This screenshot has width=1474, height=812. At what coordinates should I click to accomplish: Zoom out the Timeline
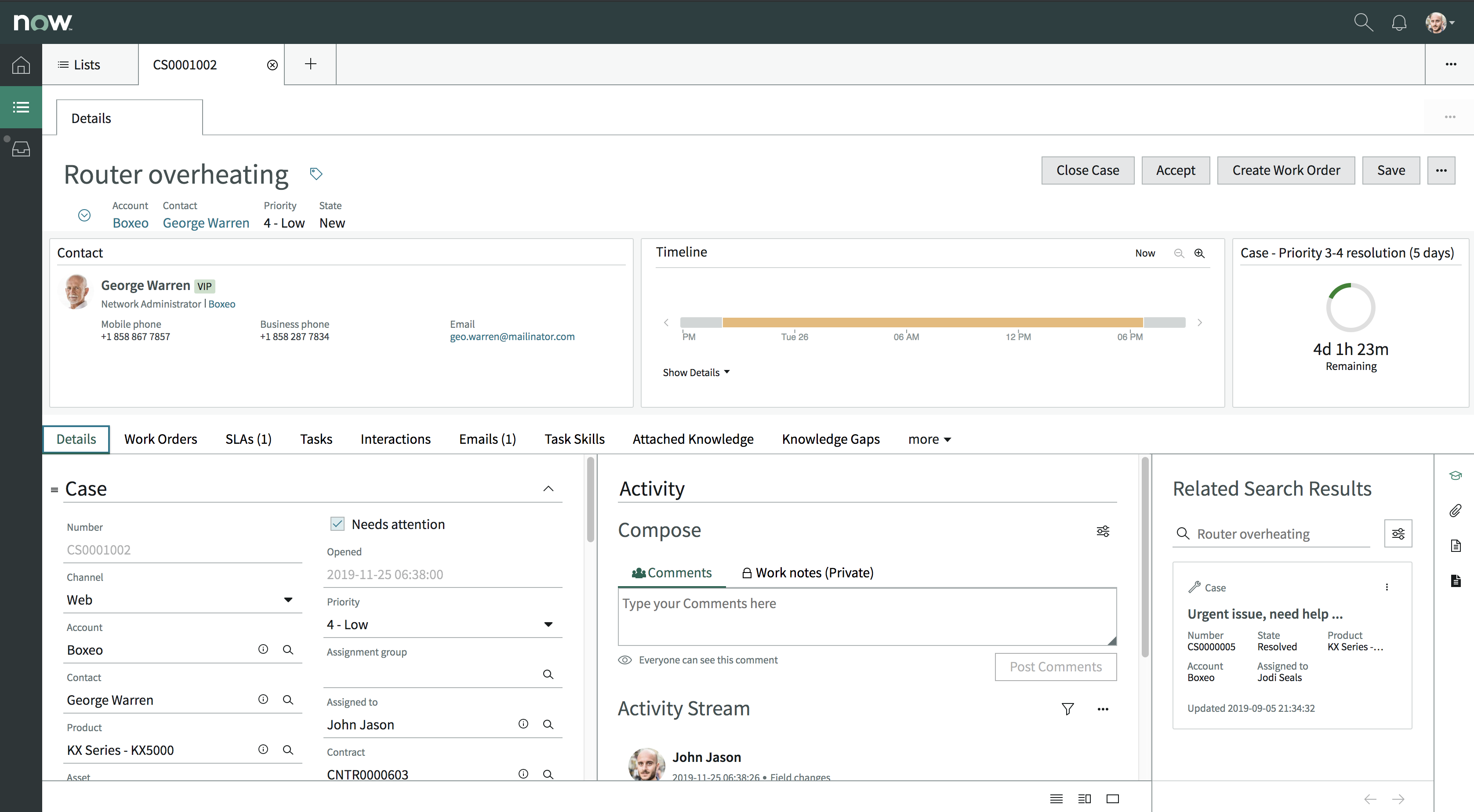pyautogui.click(x=1179, y=253)
